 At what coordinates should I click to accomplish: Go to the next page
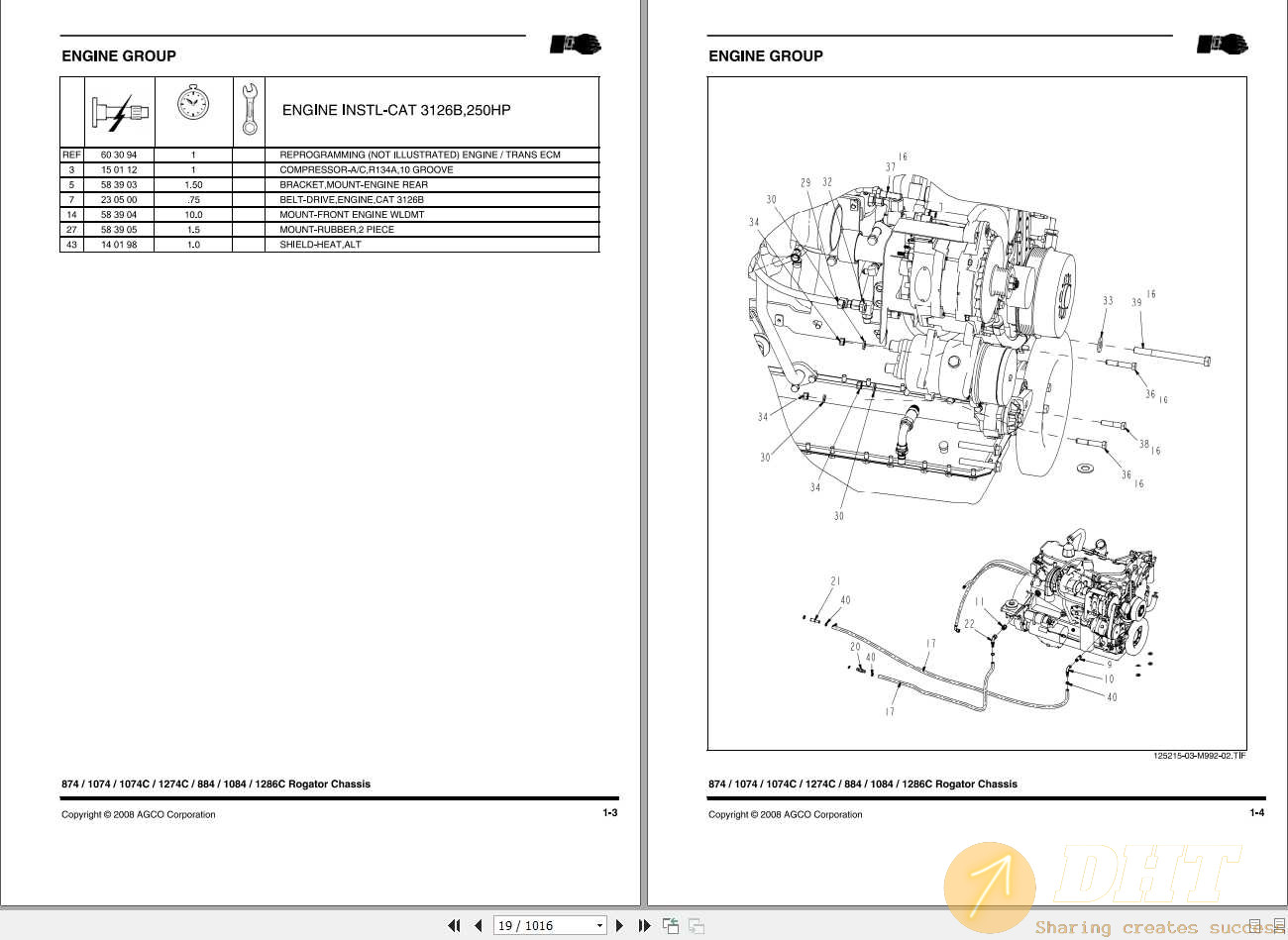[x=620, y=925]
